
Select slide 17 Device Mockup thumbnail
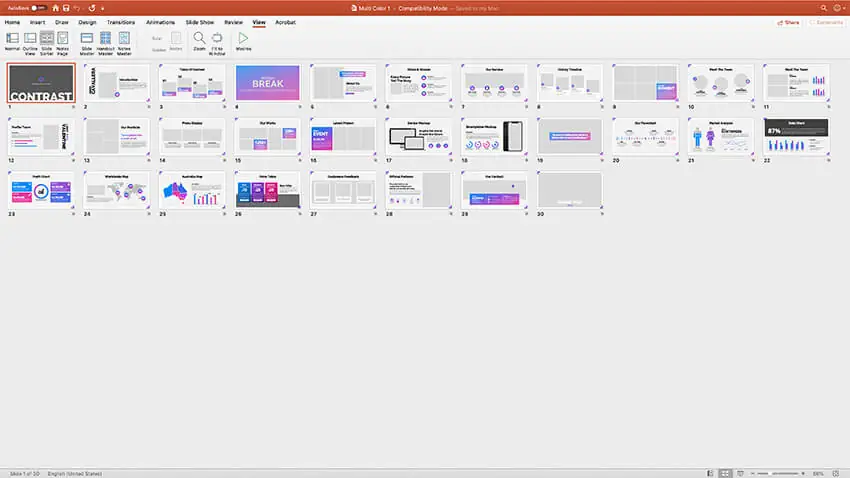(x=418, y=136)
